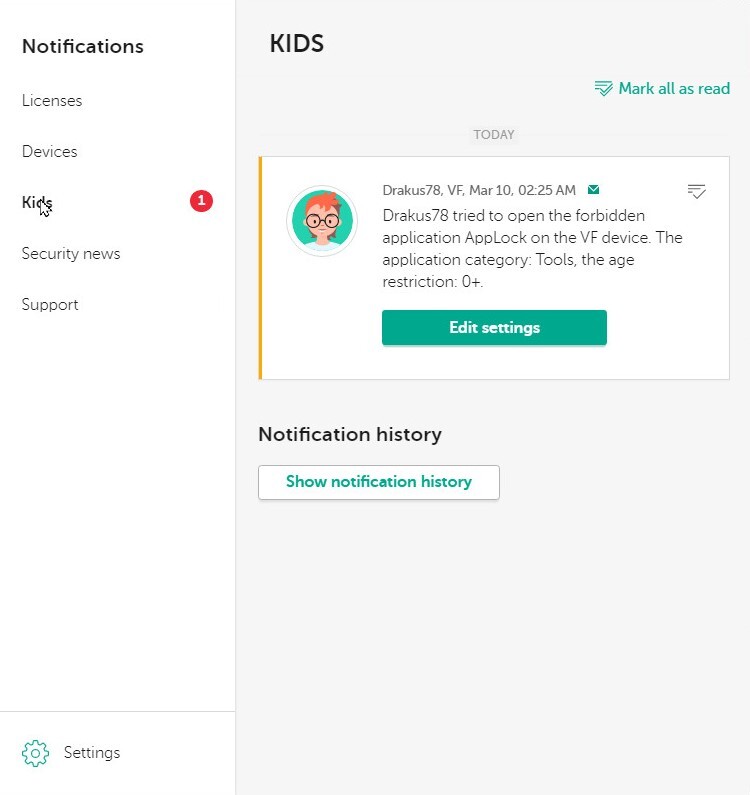Click the AppLock forbidden application message text

coord(532,249)
